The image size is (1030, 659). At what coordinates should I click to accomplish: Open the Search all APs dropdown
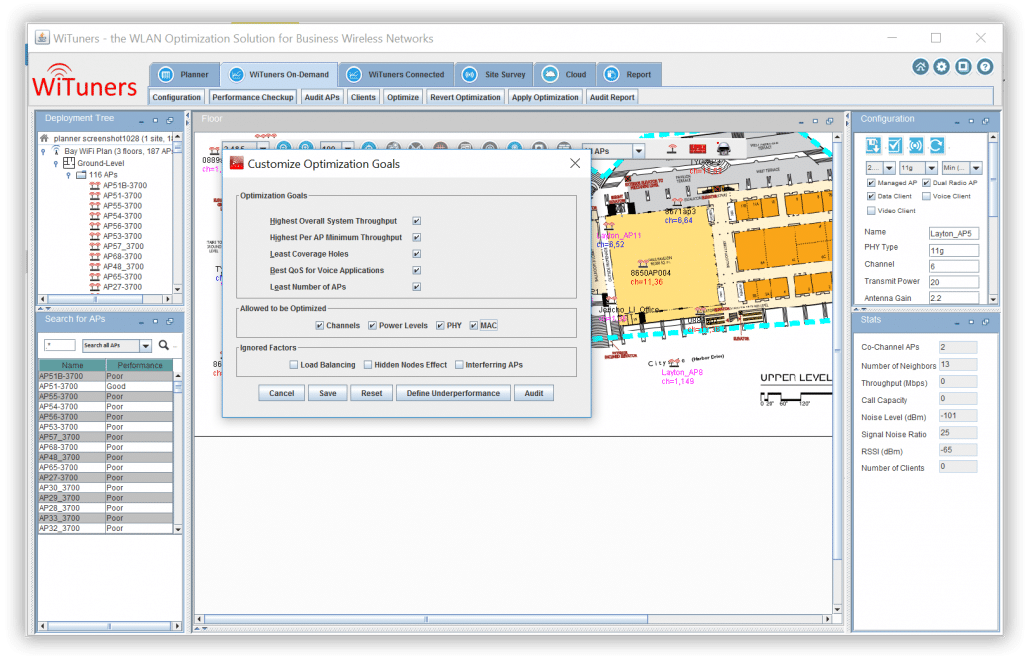146,346
